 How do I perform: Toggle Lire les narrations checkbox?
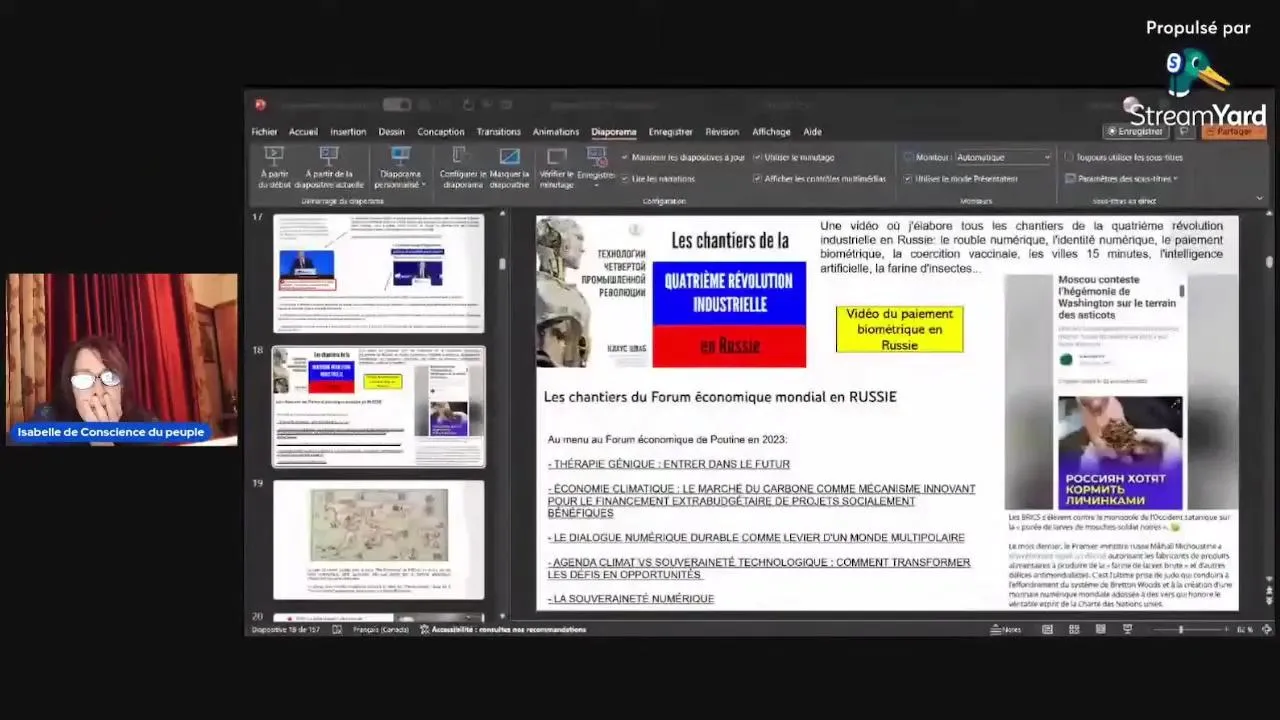625,179
